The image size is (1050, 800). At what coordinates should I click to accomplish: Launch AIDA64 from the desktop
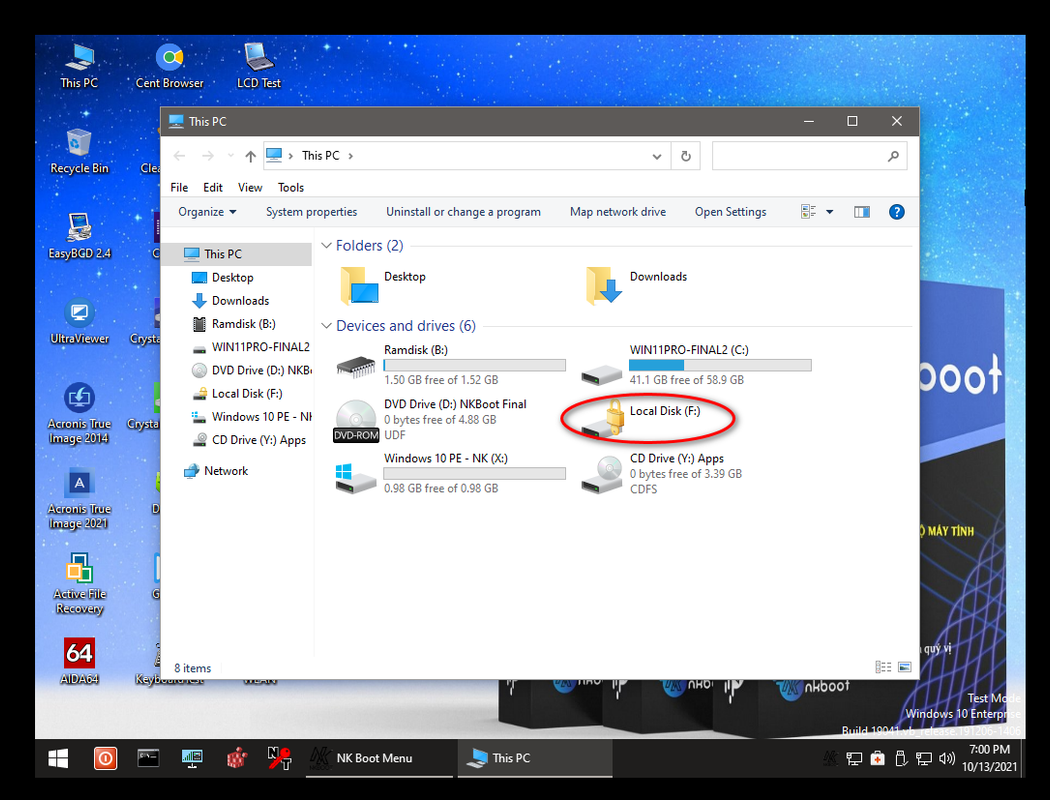pos(79,661)
